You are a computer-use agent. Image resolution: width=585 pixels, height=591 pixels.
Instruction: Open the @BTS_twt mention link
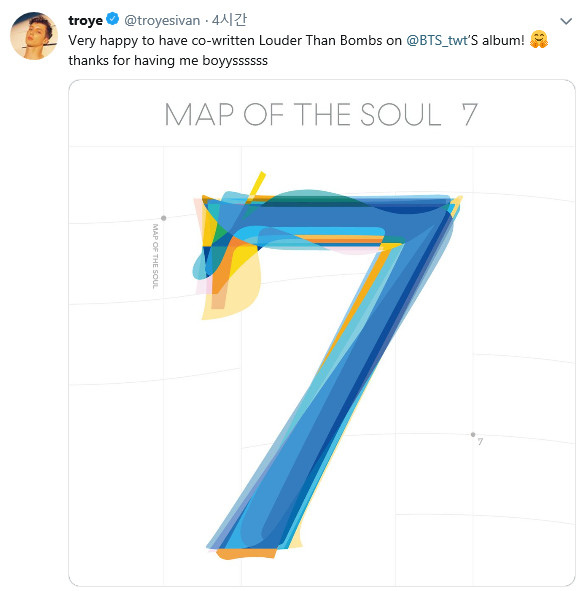click(436, 40)
